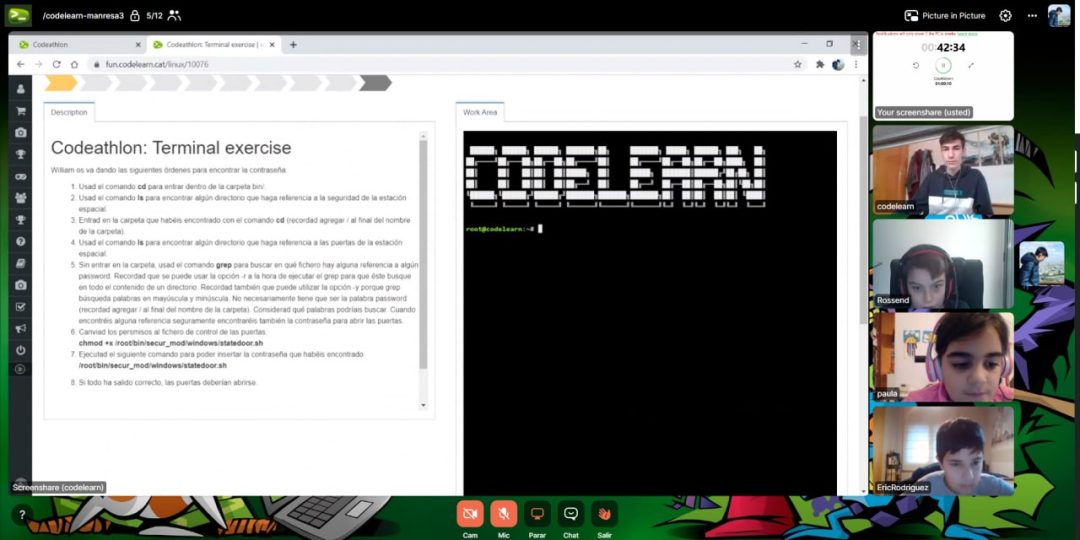Image resolution: width=1080 pixels, height=540 pixels.
Task: Open the checked-box tasks sidebar icon
Action: click(x=21, y=307)
